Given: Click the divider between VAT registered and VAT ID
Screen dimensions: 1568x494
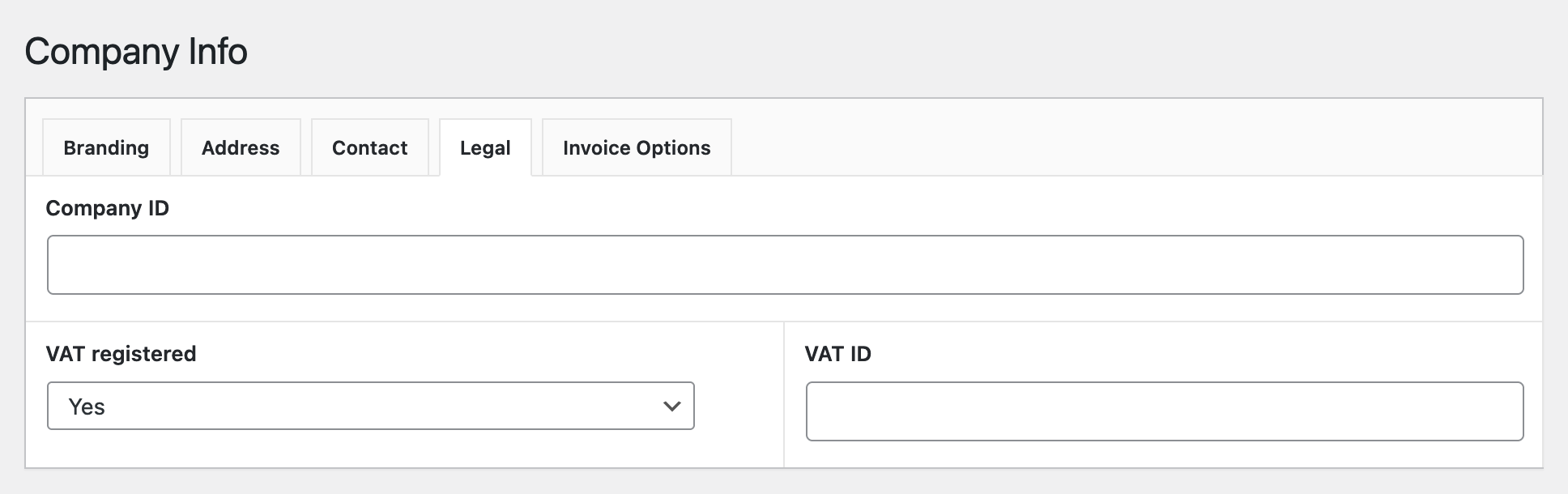Looking at the screenshot, I should coord(784,394).
